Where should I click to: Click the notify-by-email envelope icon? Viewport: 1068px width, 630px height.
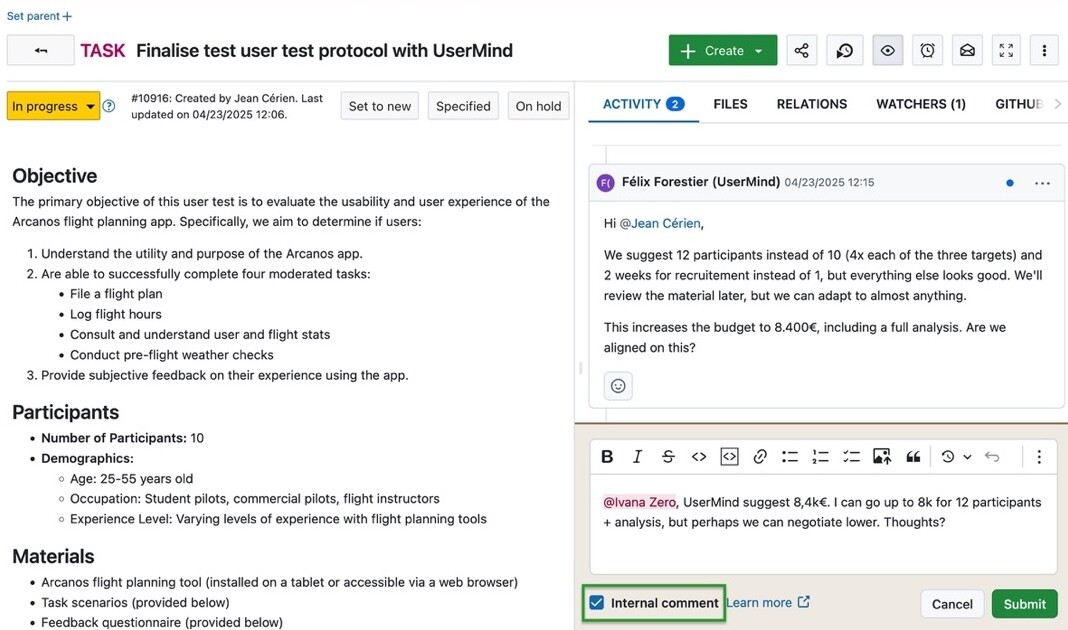[x=966, y=49]
